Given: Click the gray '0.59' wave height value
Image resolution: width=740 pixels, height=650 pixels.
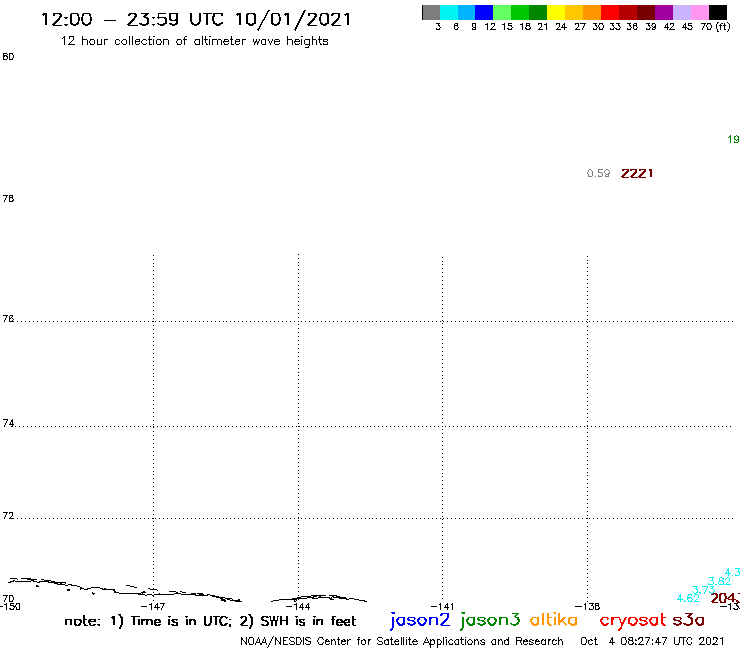Looking at the screenshot, I should tap(598, 173).
